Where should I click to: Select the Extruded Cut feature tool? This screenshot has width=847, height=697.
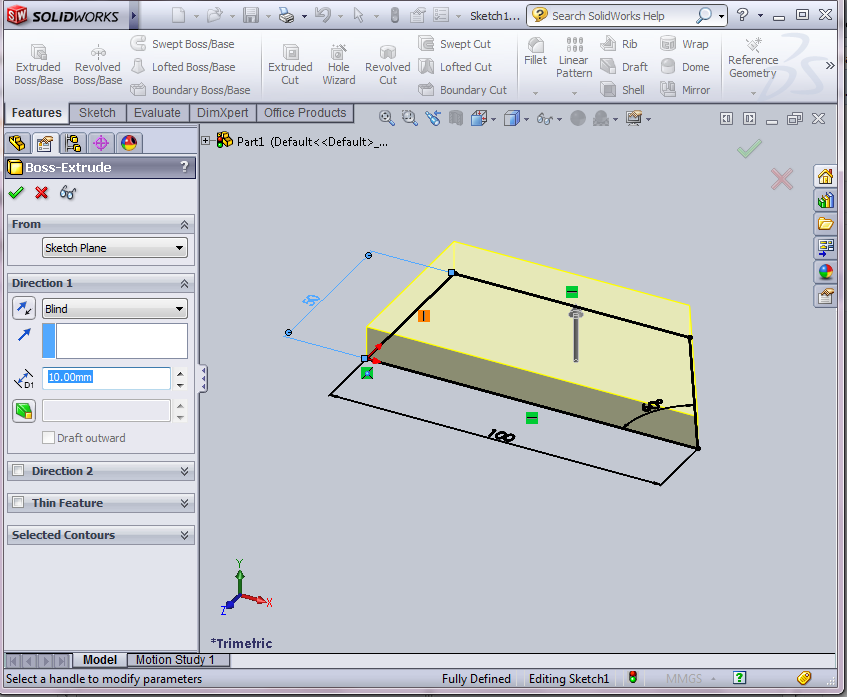coord(290,62)
